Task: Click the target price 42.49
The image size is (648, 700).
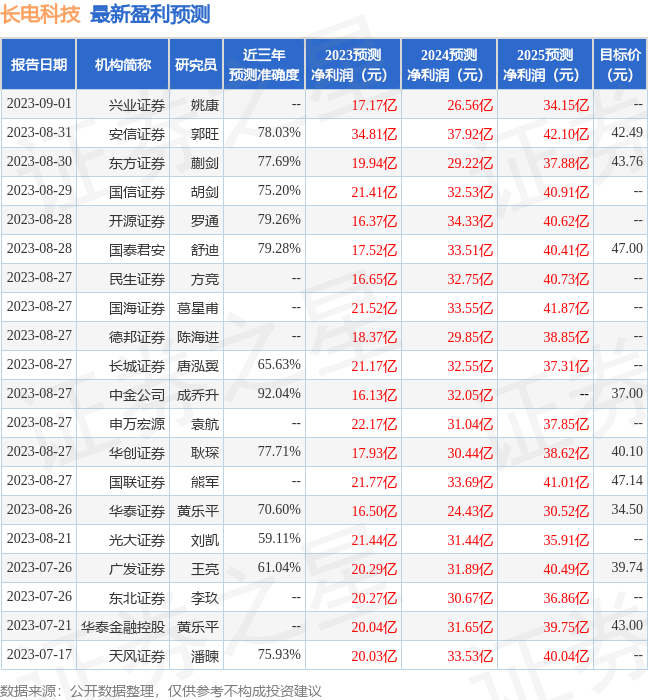Action: (627, 133)
